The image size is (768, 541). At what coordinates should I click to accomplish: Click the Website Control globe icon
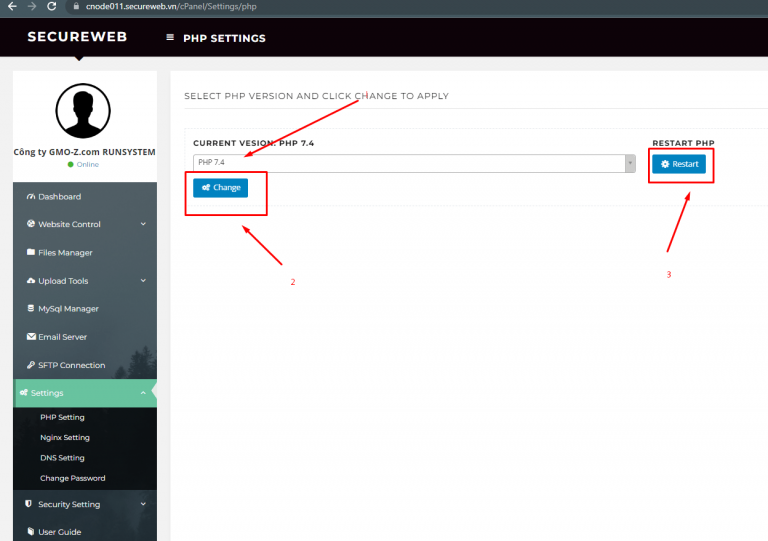coord(31,224)
